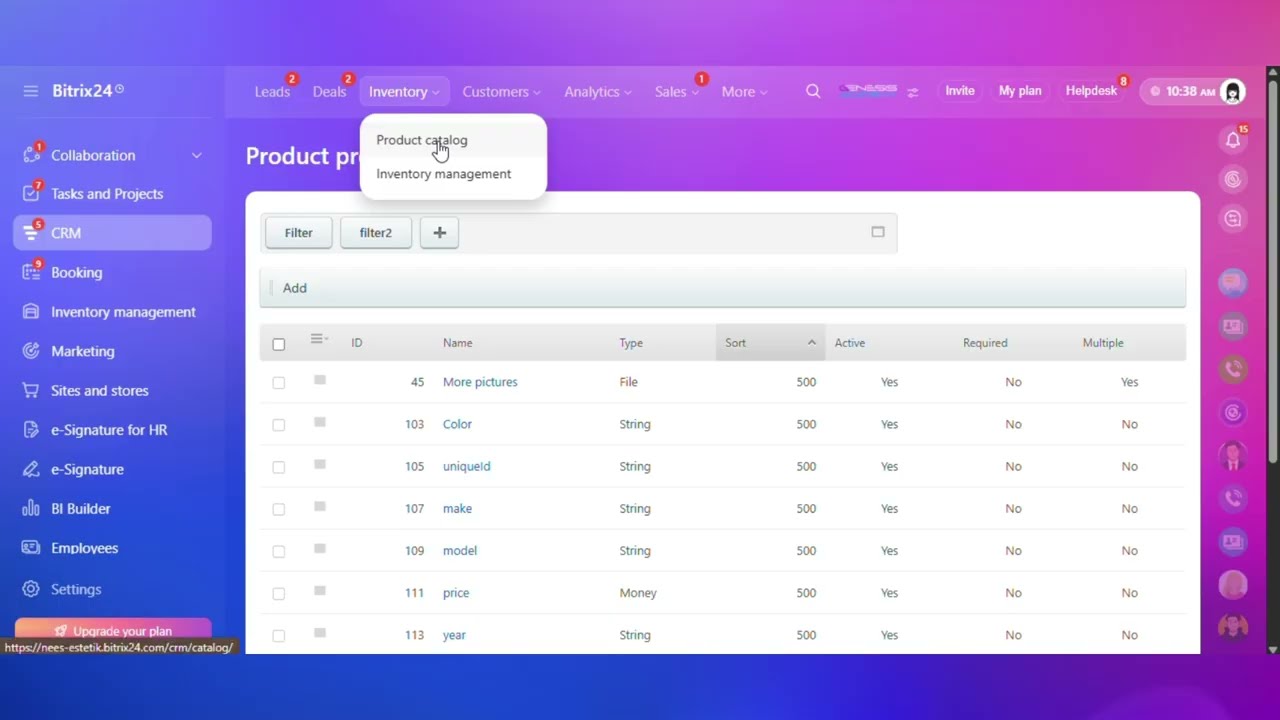The height and width of the screenshot is (720, 1280).
Task: Tick the select-all checkbox in table header
Action: click(x=279, y=344)
